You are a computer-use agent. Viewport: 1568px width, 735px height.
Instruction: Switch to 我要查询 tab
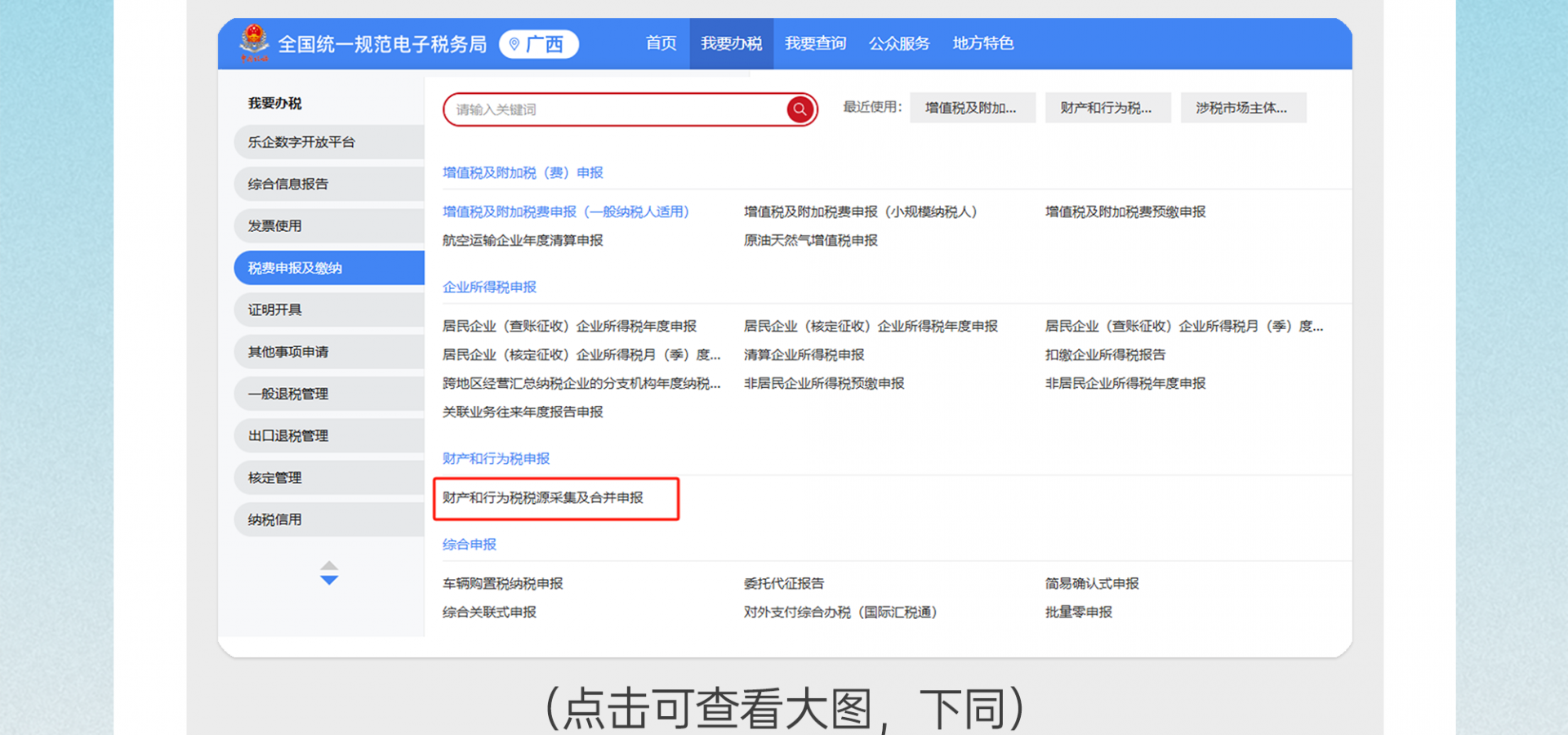pos(815,43)
